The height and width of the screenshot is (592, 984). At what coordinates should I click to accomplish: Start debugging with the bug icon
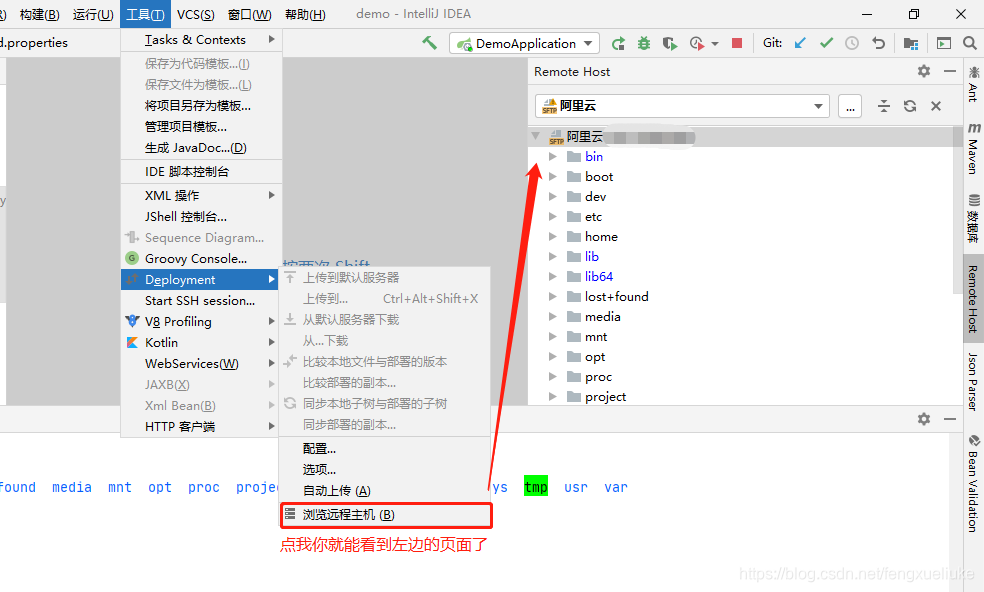(x=644, y=43)
